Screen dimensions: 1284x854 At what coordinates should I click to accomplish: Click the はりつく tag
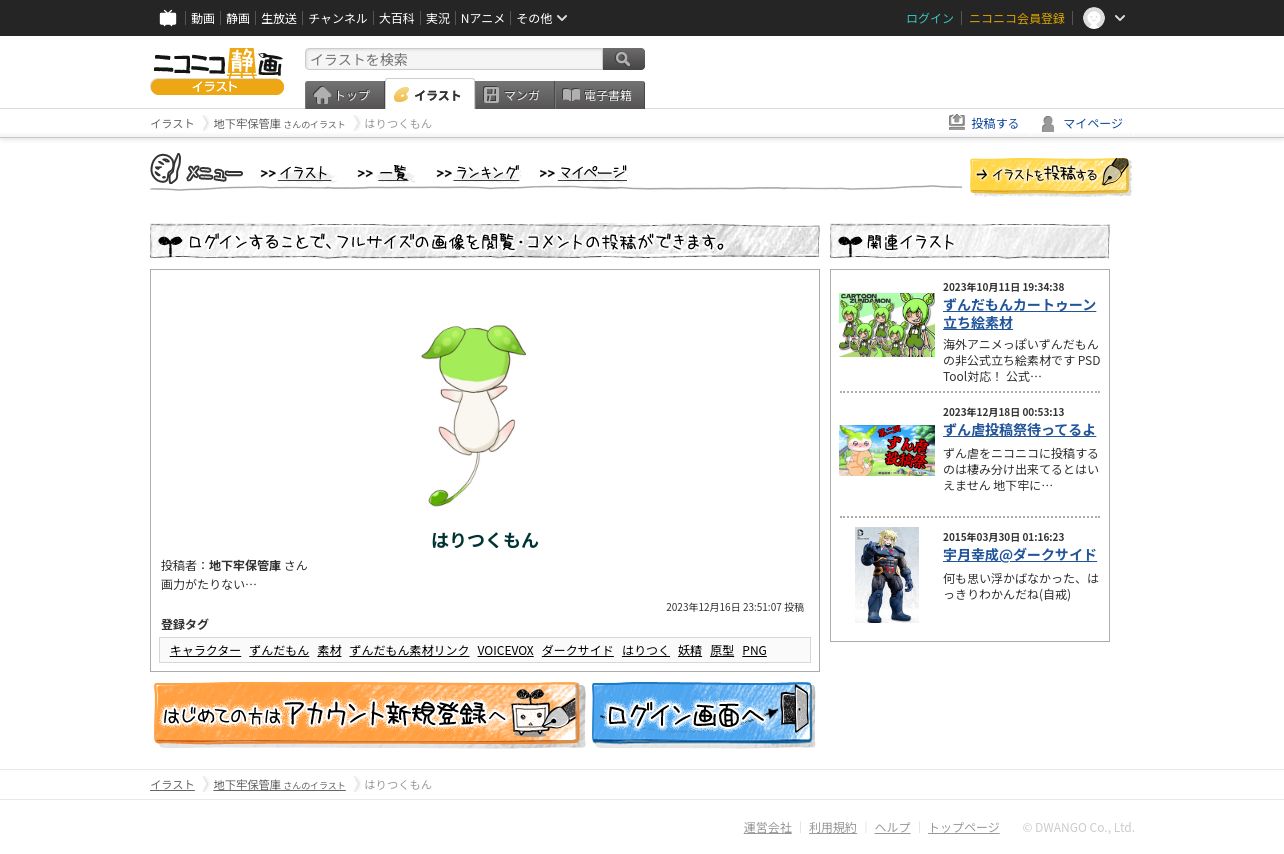[646, 650]
